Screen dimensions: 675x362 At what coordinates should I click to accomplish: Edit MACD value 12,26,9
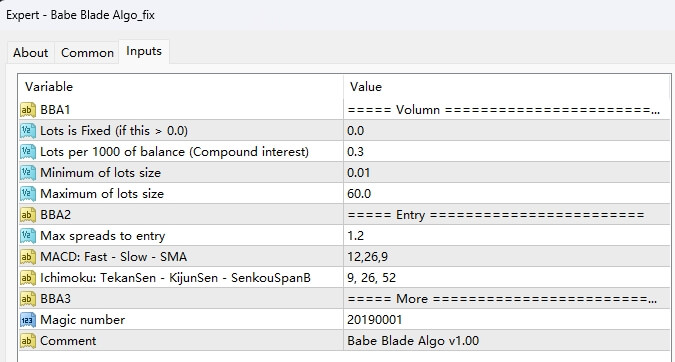pos(507,257)
